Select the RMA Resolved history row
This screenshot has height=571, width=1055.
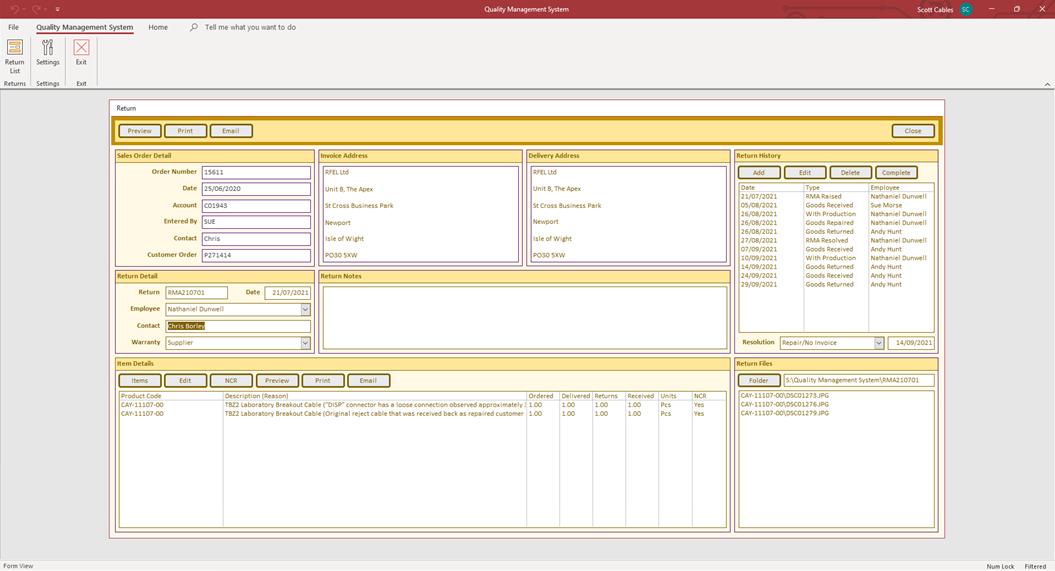tap(836, 241)
